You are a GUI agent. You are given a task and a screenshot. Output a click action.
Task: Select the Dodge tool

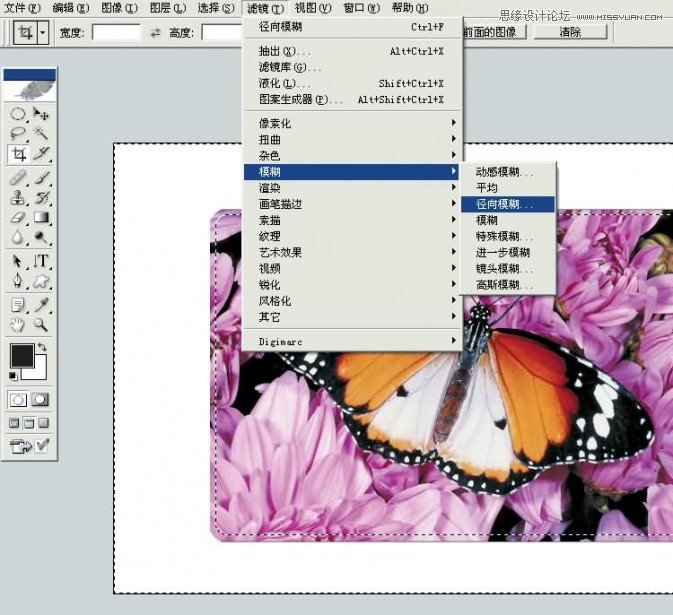click(41, 237)
